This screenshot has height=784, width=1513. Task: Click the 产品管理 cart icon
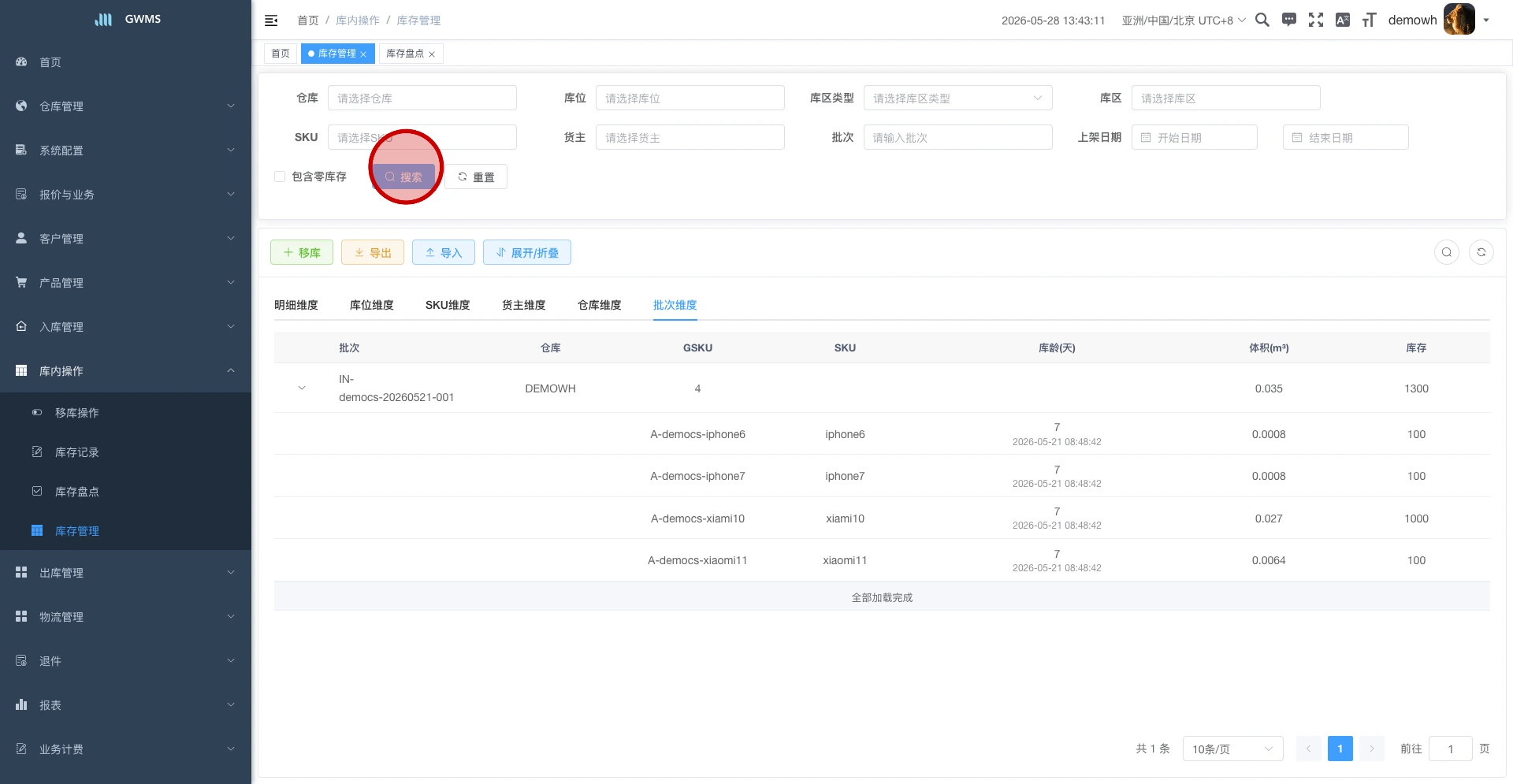[x=21, y=282]
